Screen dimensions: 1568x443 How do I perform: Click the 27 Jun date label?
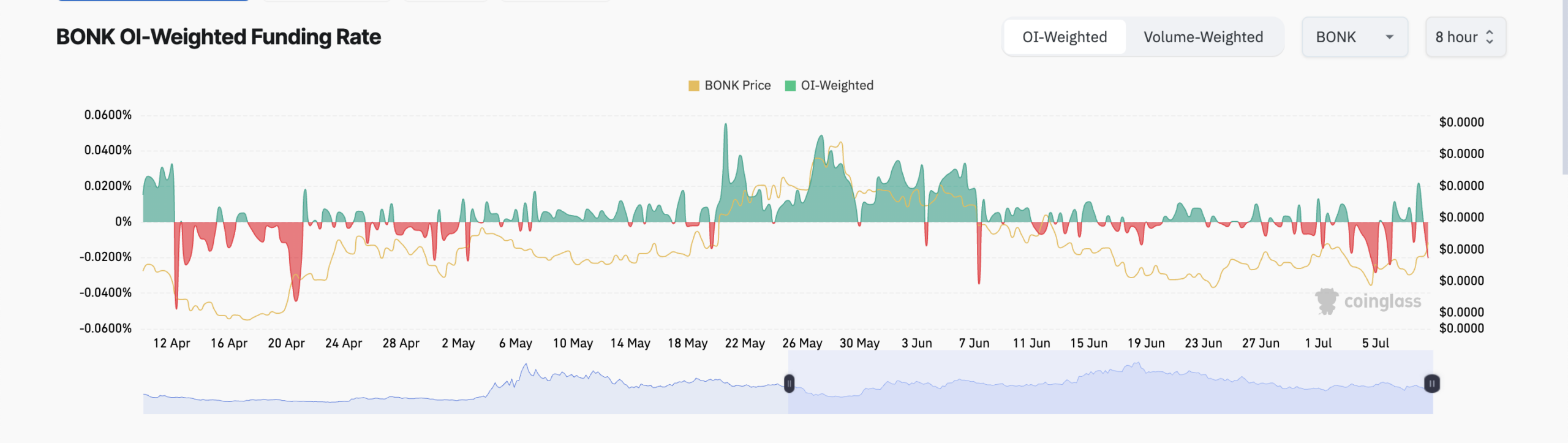point(1261,343)
